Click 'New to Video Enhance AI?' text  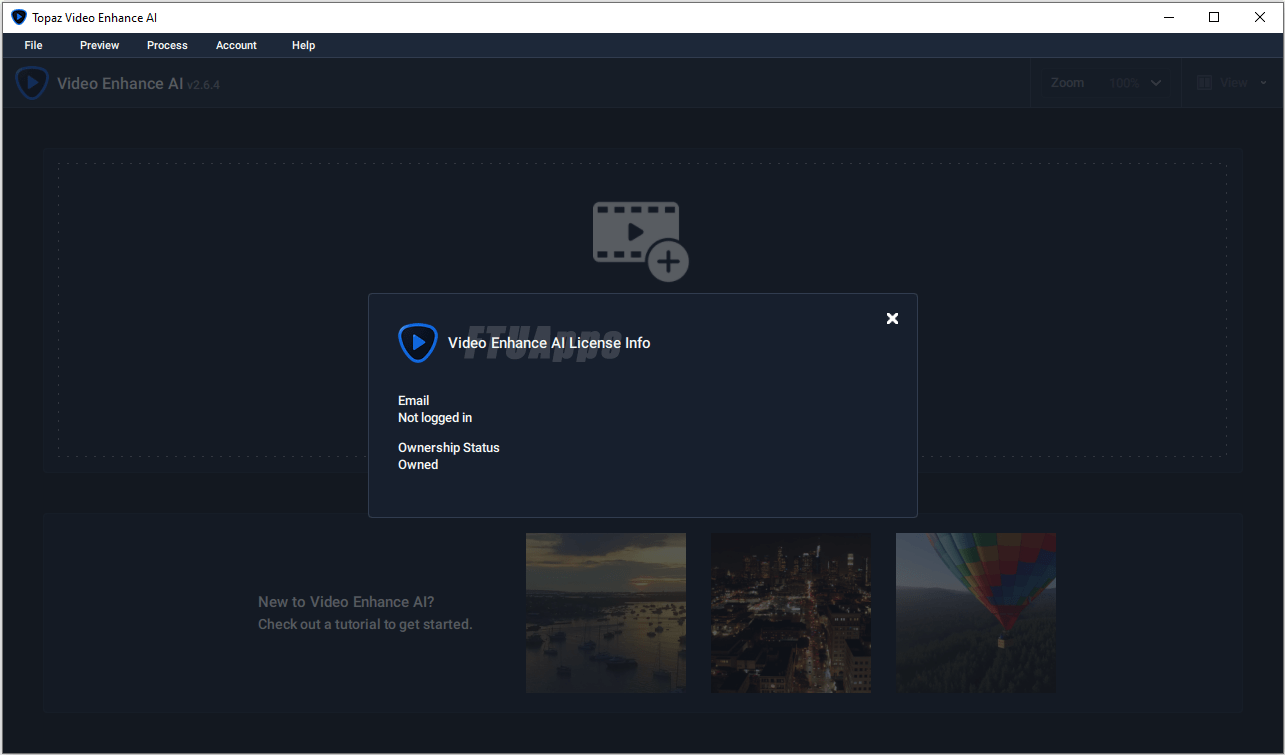346,602
